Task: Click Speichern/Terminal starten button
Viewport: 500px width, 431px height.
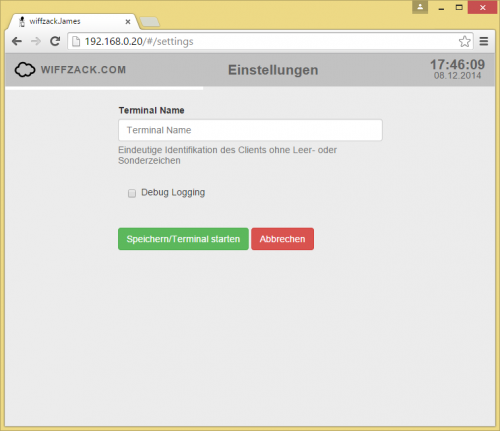Action: (x=183, y=239)
